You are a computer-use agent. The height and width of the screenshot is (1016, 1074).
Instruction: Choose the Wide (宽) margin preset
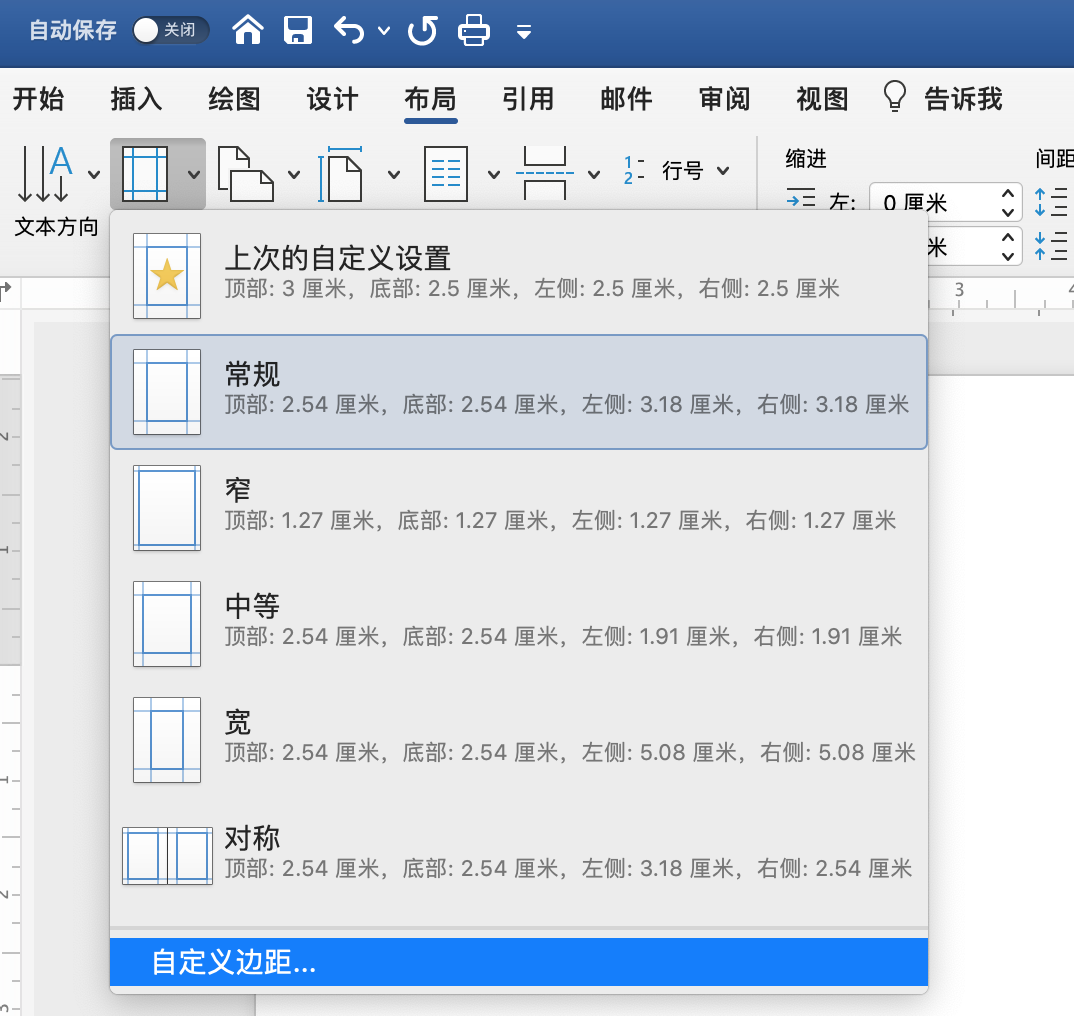click(518, 738)
